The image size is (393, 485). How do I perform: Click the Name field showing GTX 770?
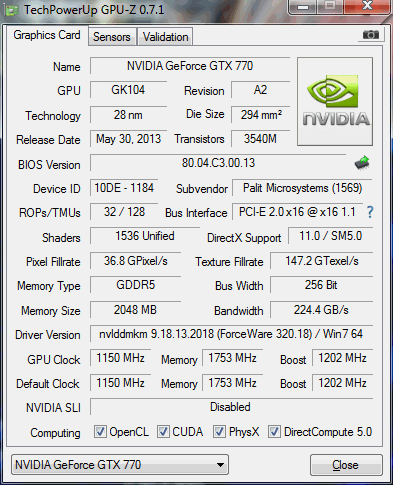coord(190,66)
